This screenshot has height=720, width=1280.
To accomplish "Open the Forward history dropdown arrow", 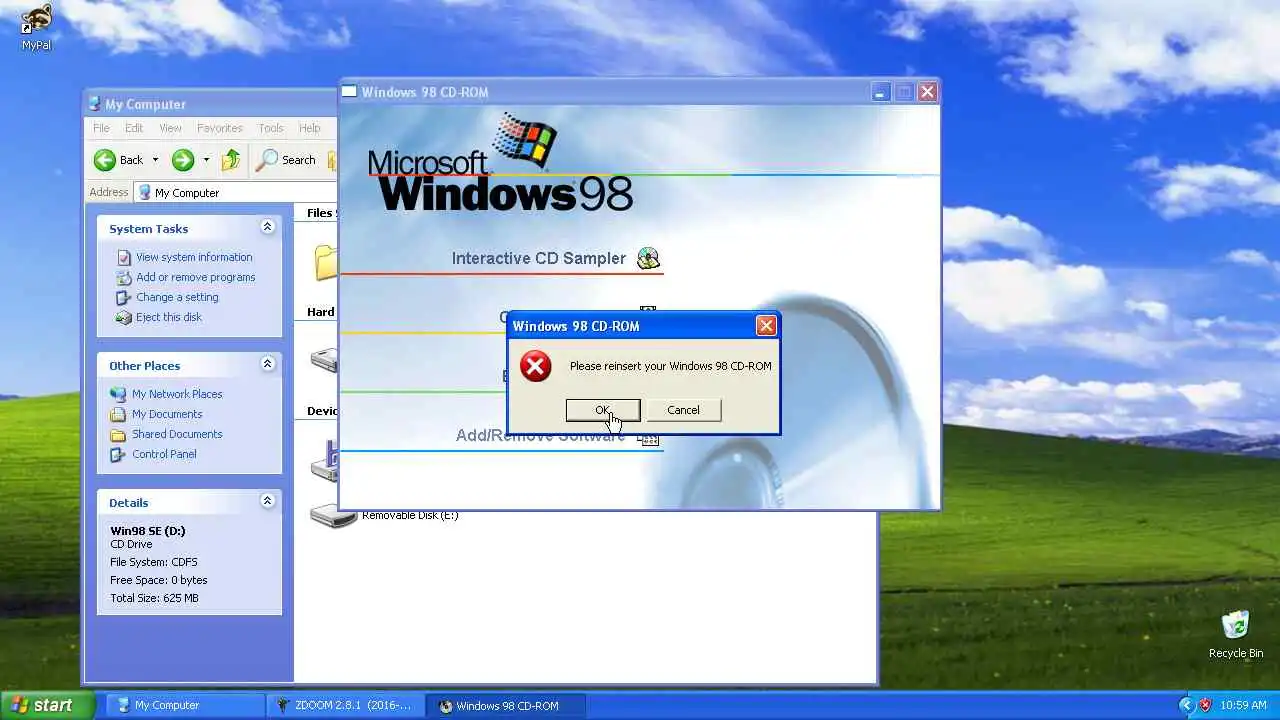I will coord(206,160).
